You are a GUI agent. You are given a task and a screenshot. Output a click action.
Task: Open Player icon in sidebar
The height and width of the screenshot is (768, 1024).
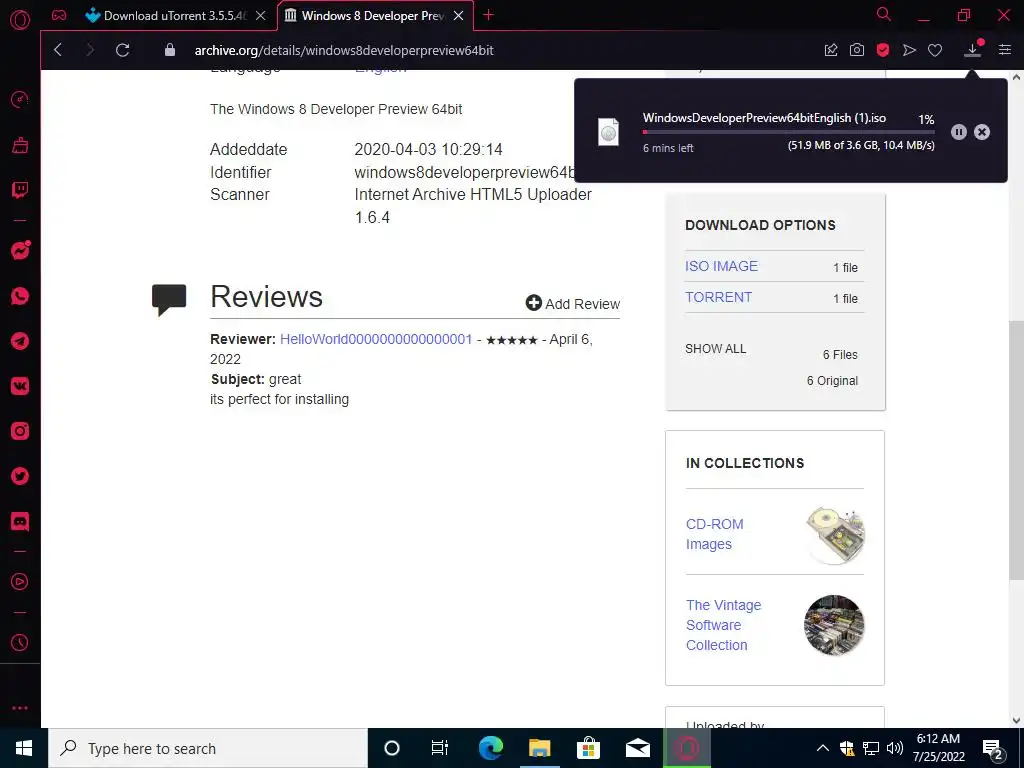click(x=20, y=581)
